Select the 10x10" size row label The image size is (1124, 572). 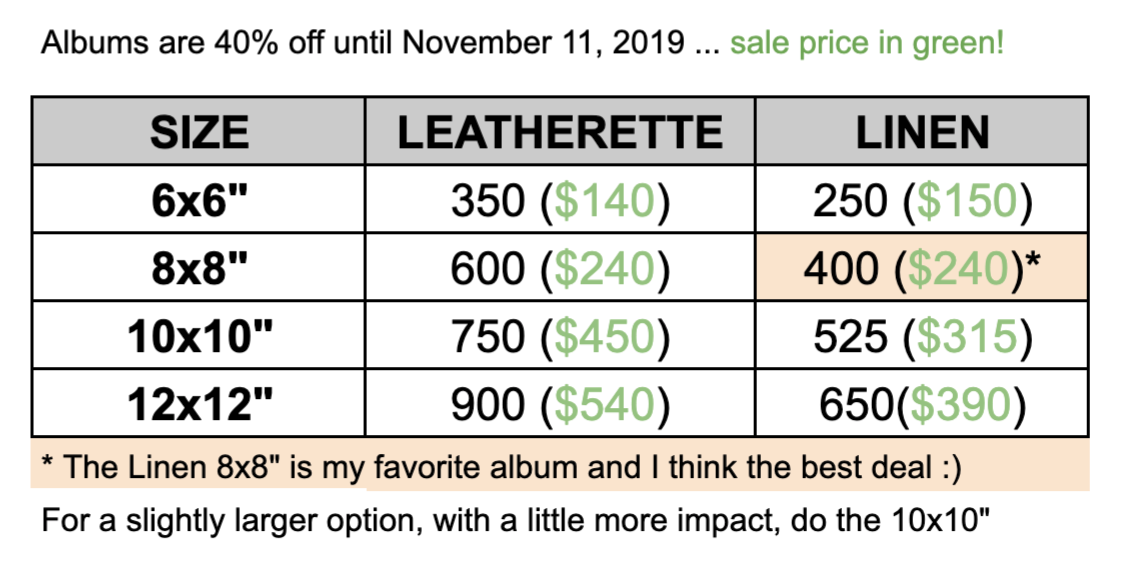click(x=200, y=336)
